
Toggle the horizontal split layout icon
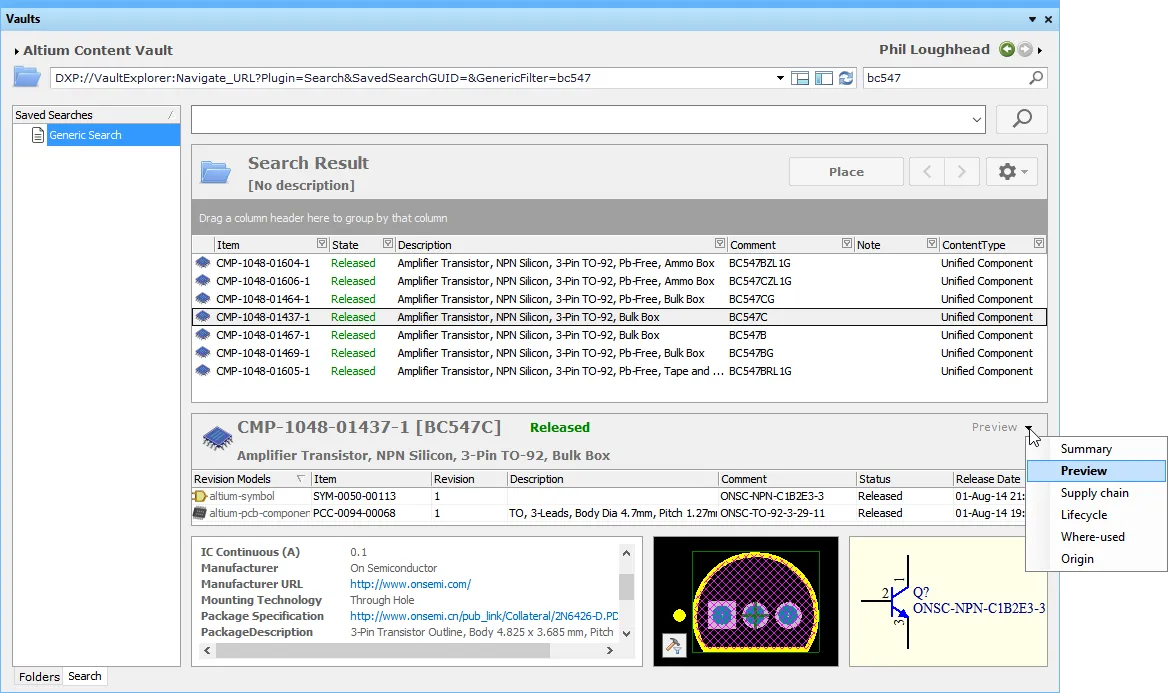pos(800,78)
